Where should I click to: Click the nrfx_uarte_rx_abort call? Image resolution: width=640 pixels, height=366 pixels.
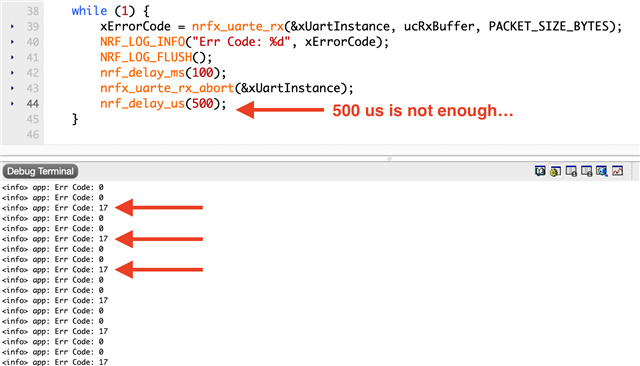tap(167, 88)
